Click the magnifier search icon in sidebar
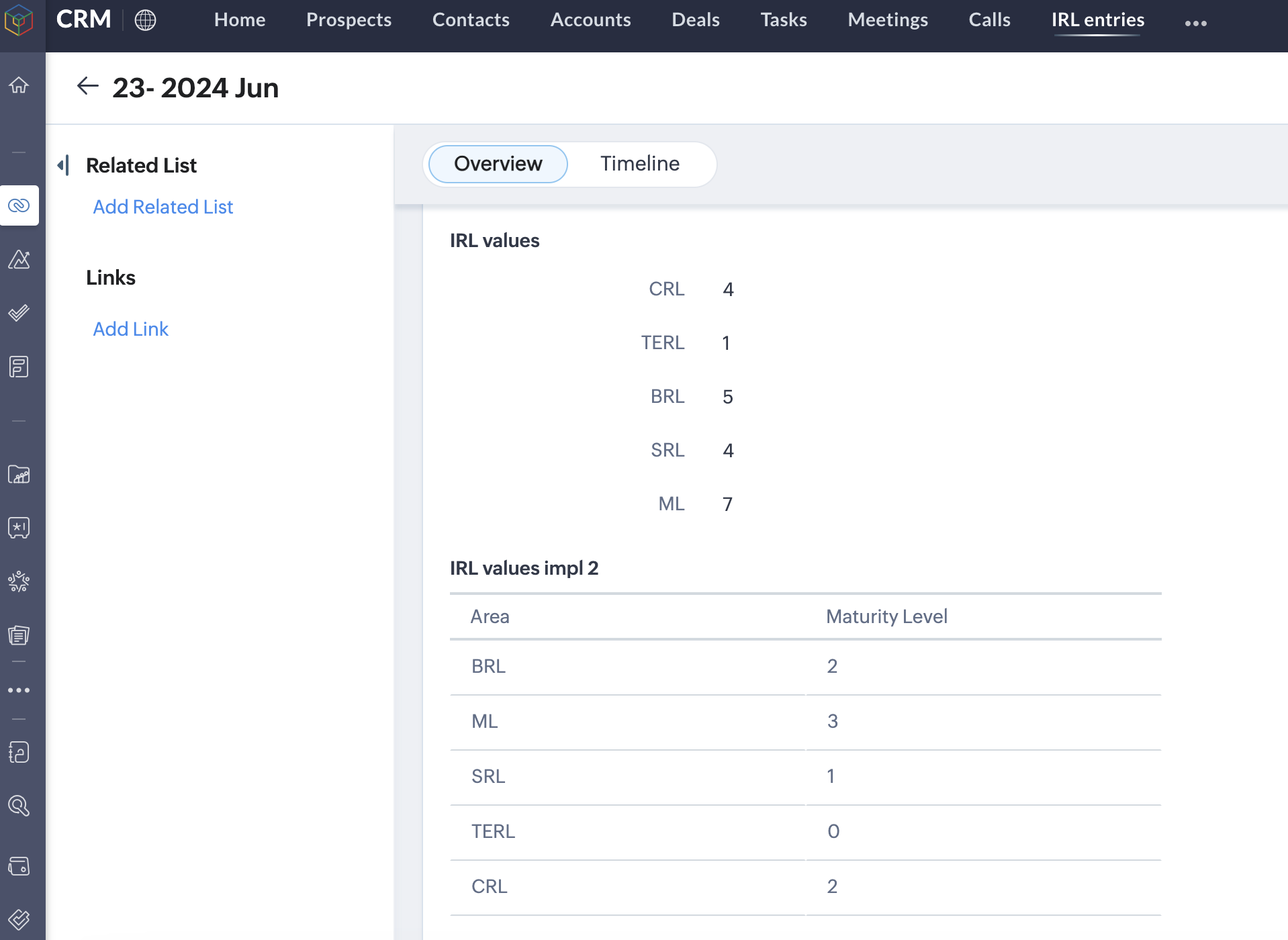Image resolution: width=1288 pixels, height=940 pixels. pos(19,806)
